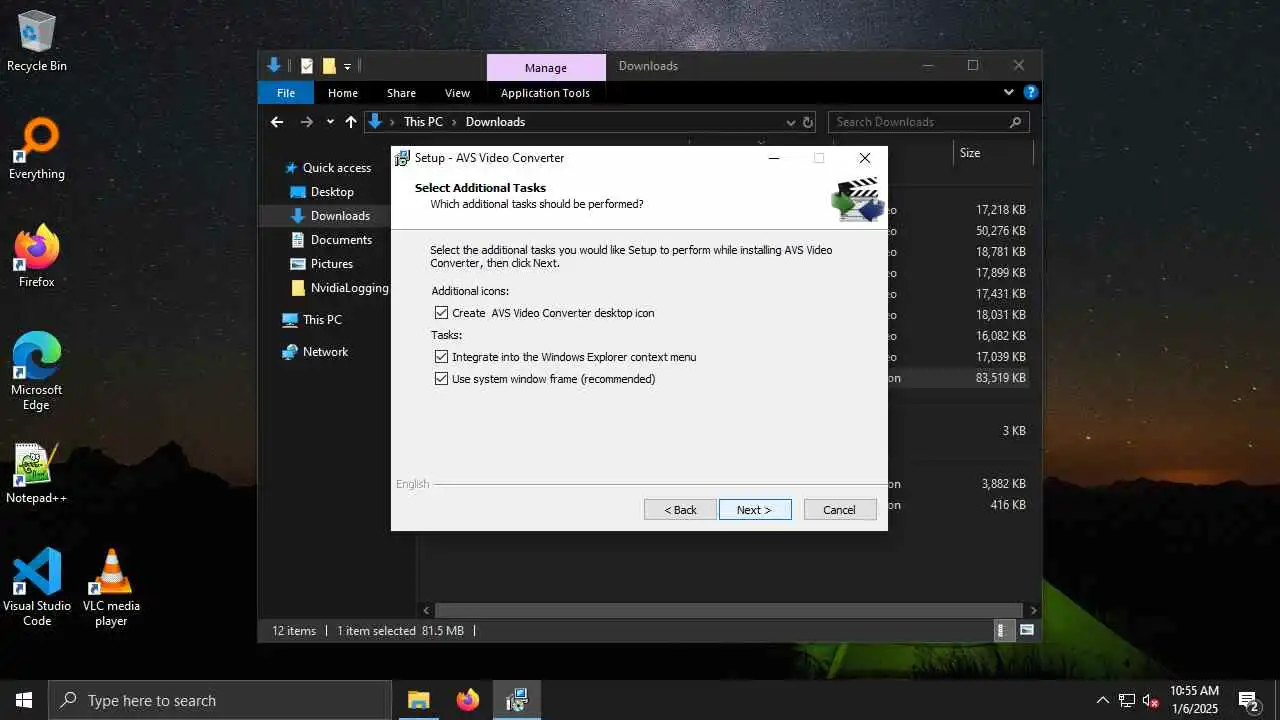The width and height of the screenshot is (1280, 720).
Task: Launch Microsoft Edge from desktop
Action: click(x=37, y=372)
